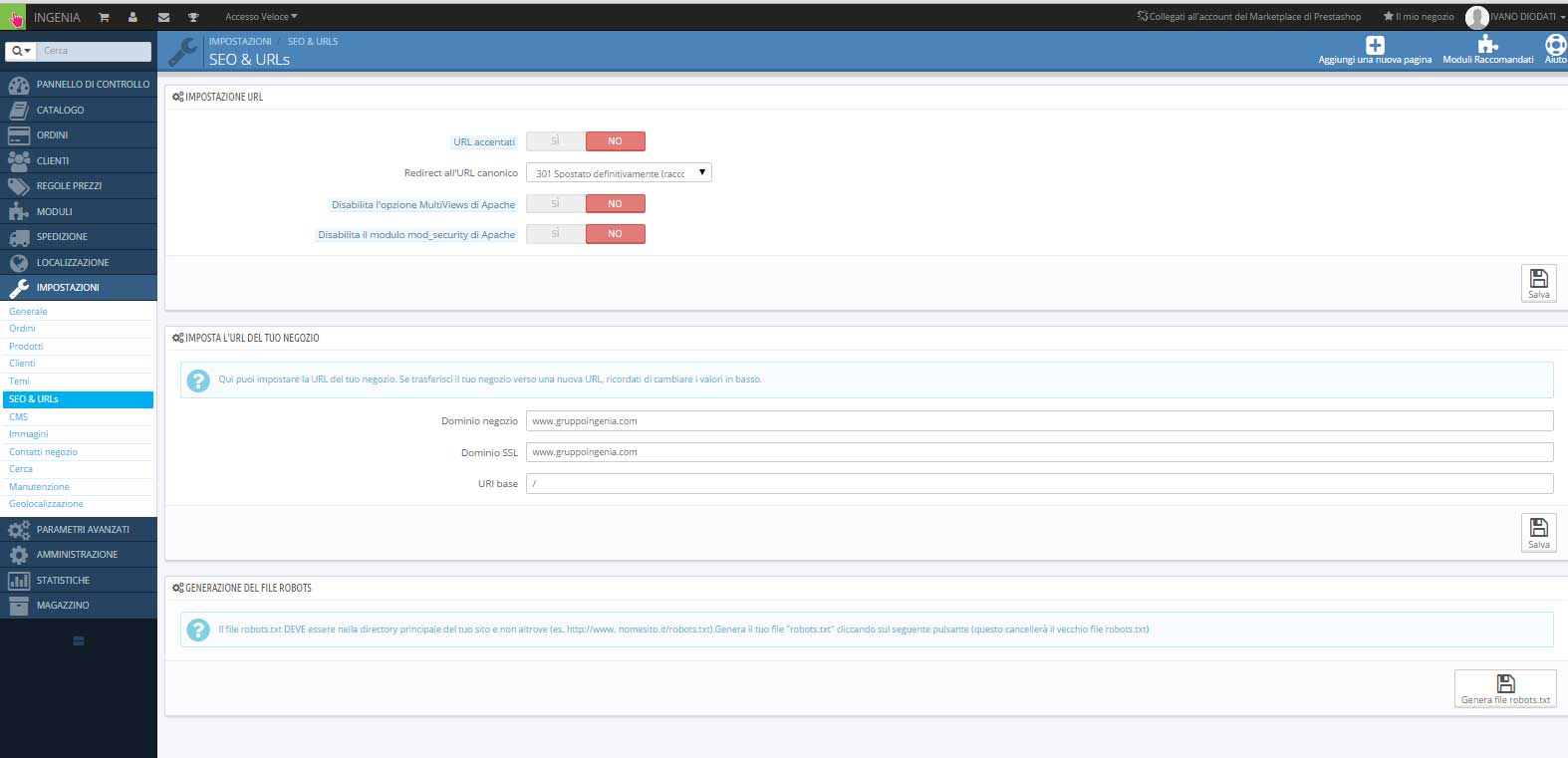Click the Ordini credit card icon

point(19,135)
